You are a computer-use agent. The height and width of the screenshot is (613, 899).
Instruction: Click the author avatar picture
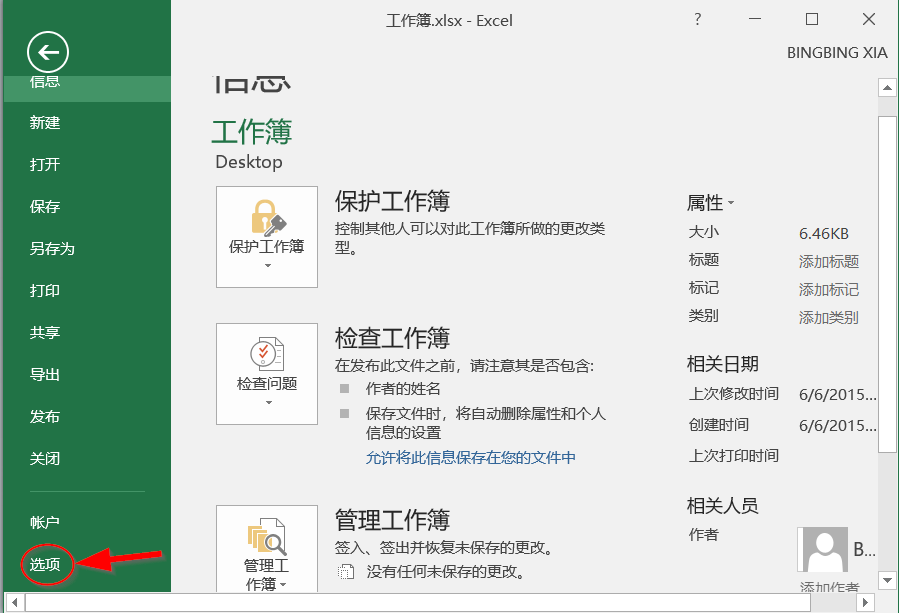[x=824, y=549]
